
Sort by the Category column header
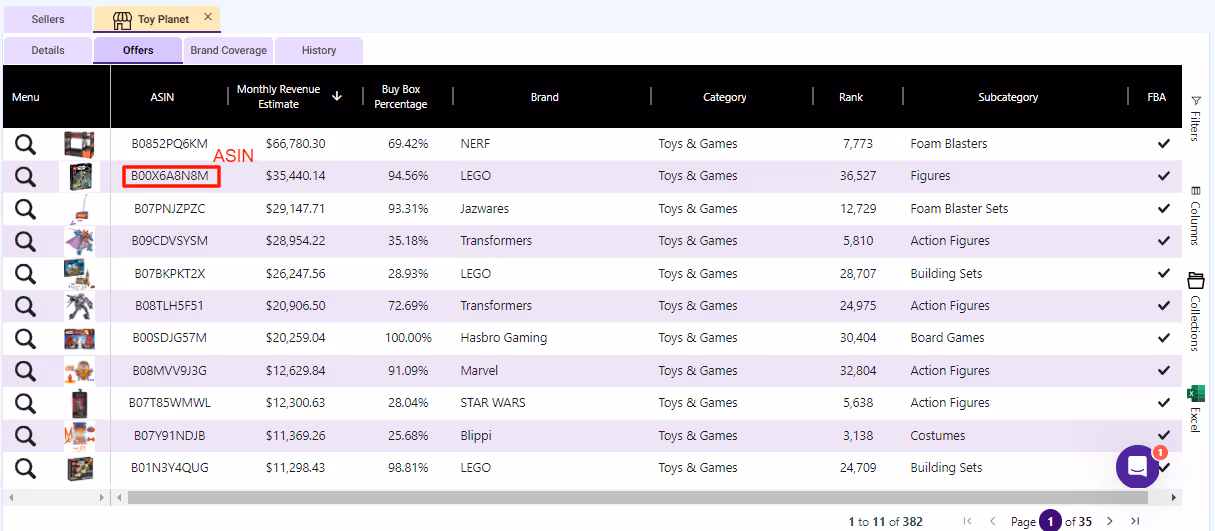click(725, 97)
